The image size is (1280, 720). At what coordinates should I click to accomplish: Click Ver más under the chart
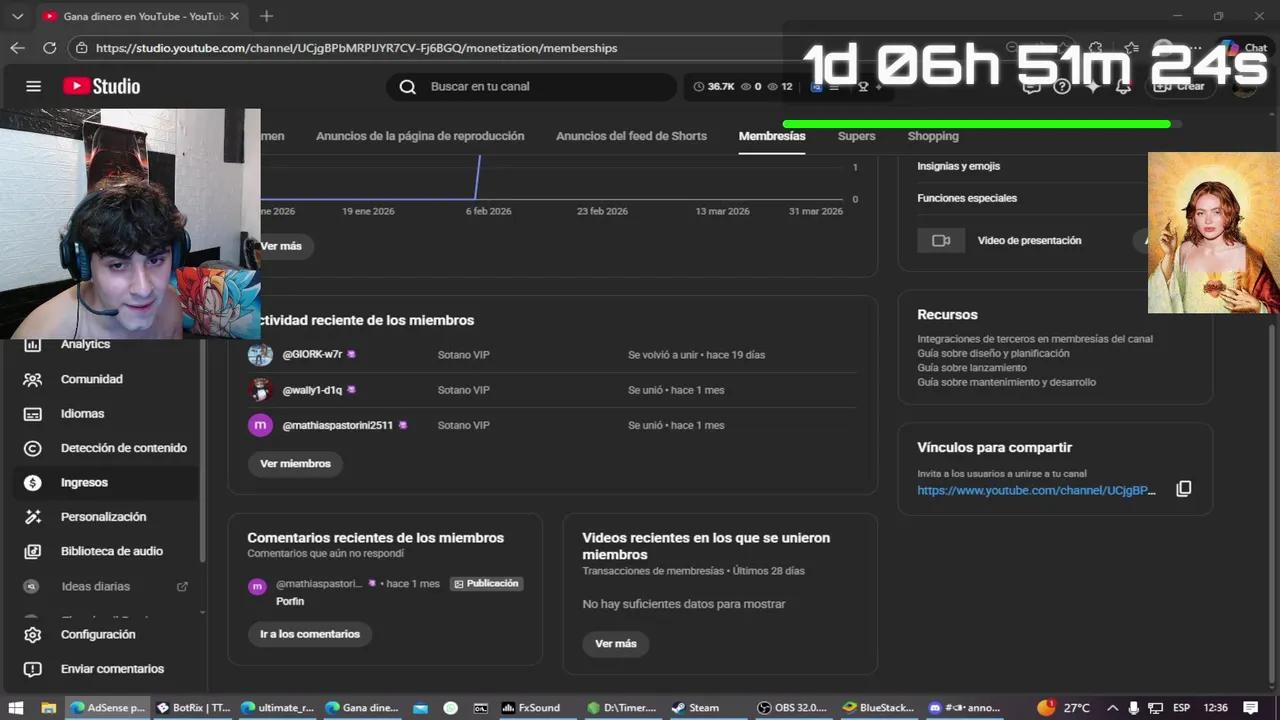[x=281, y=246]
